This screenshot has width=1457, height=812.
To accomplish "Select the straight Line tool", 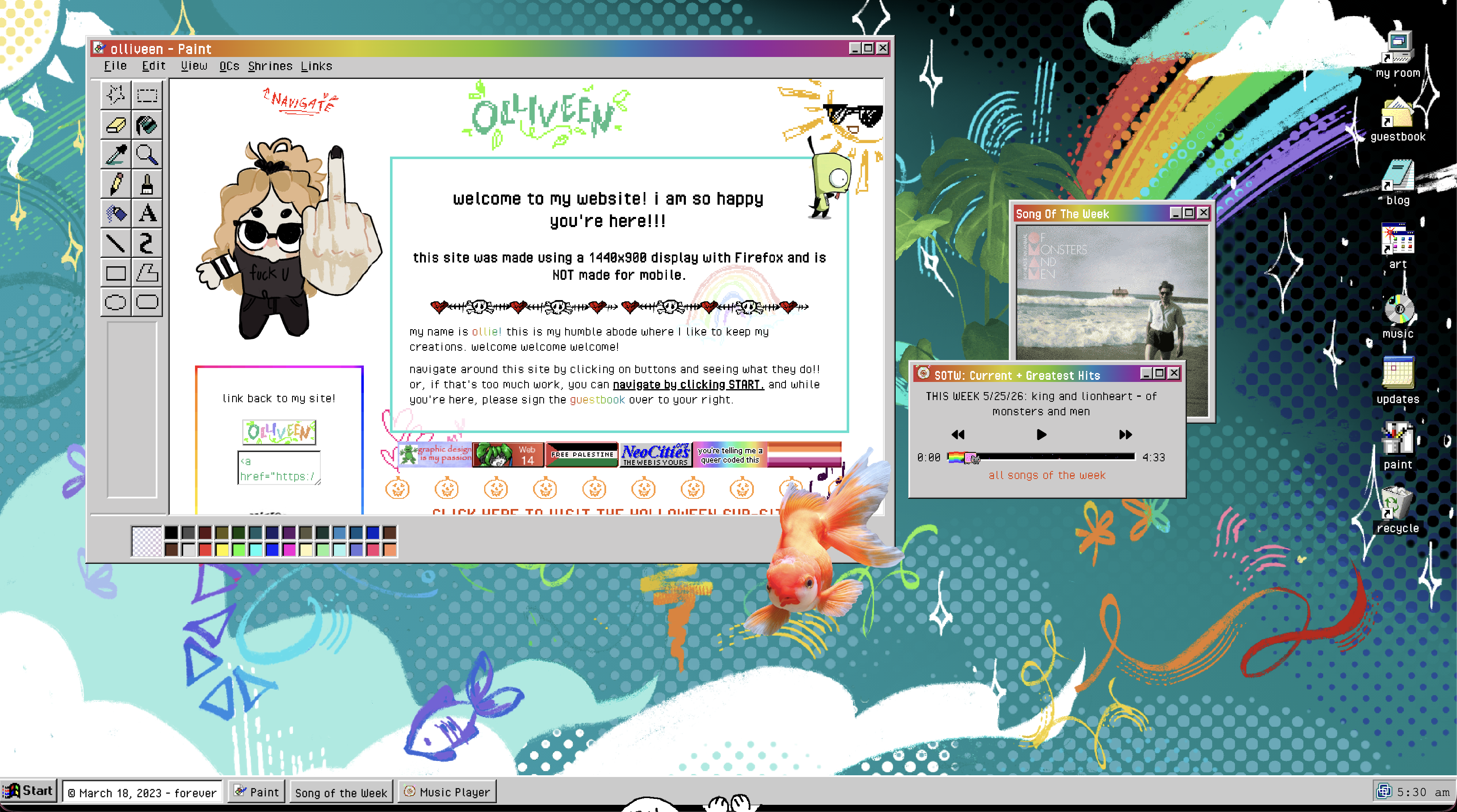I will tap(116, 243).
